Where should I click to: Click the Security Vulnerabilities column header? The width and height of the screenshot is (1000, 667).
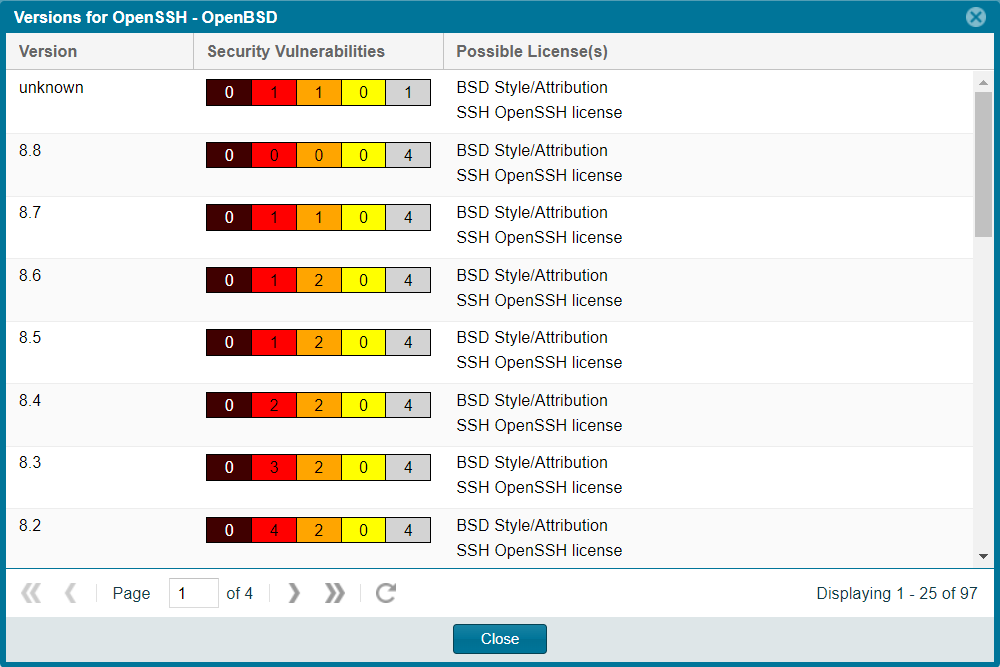[x=318, y=51]
